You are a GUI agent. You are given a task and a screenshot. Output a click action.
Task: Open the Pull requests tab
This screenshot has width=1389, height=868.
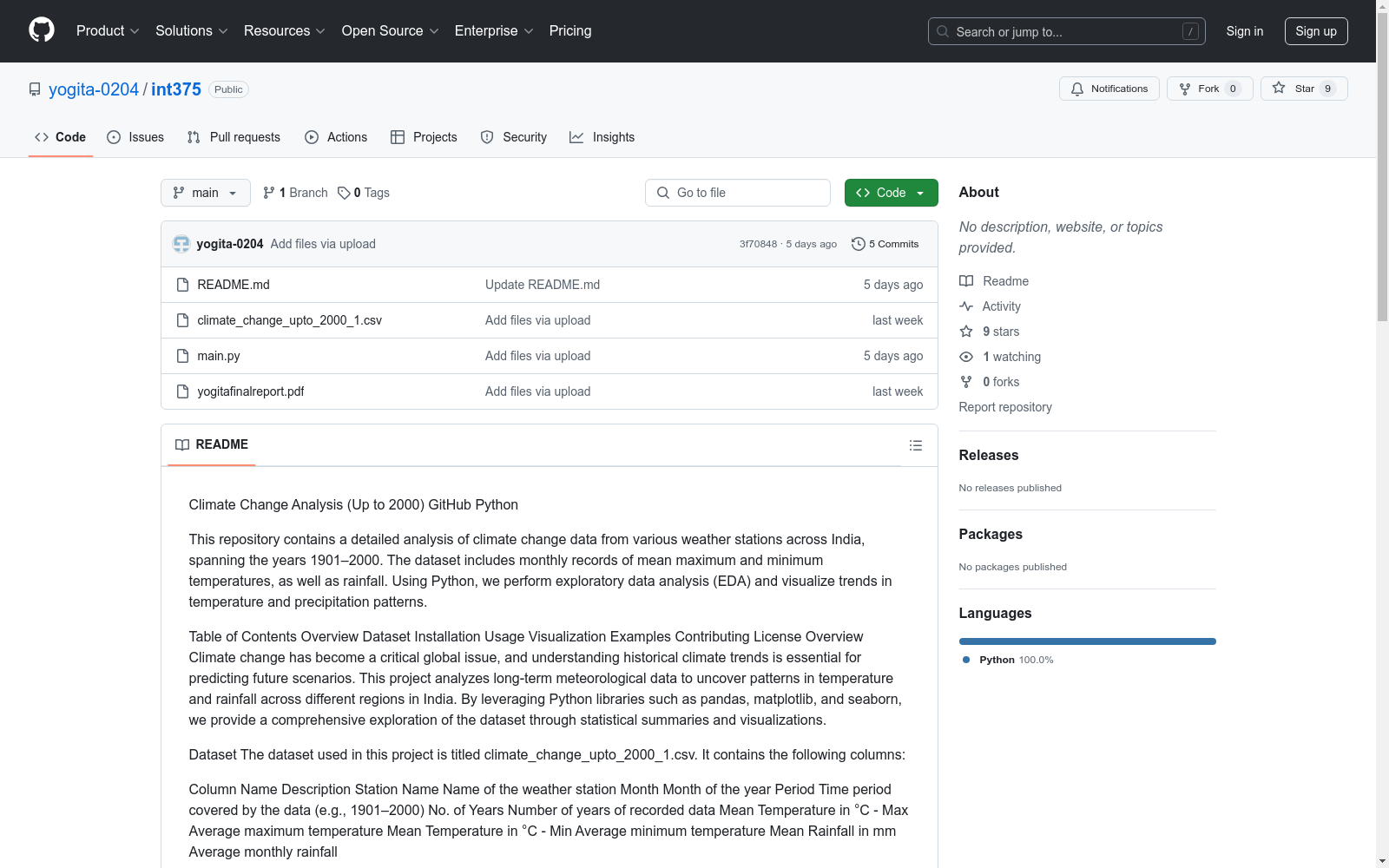point(234,137)
